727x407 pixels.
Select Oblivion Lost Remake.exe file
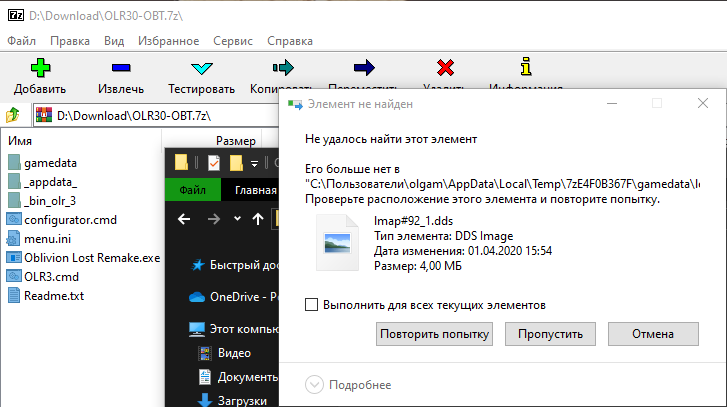(x=83, y=258)
